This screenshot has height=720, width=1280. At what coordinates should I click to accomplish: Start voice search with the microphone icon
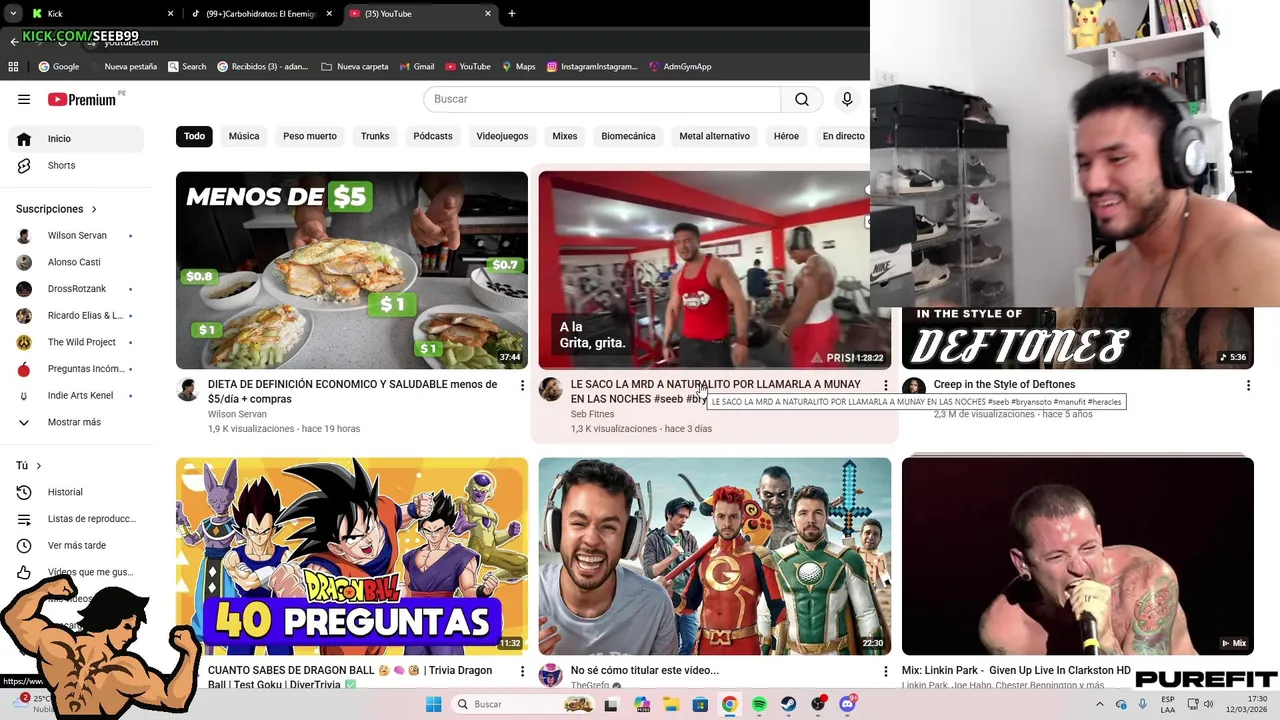coord(847,99)
